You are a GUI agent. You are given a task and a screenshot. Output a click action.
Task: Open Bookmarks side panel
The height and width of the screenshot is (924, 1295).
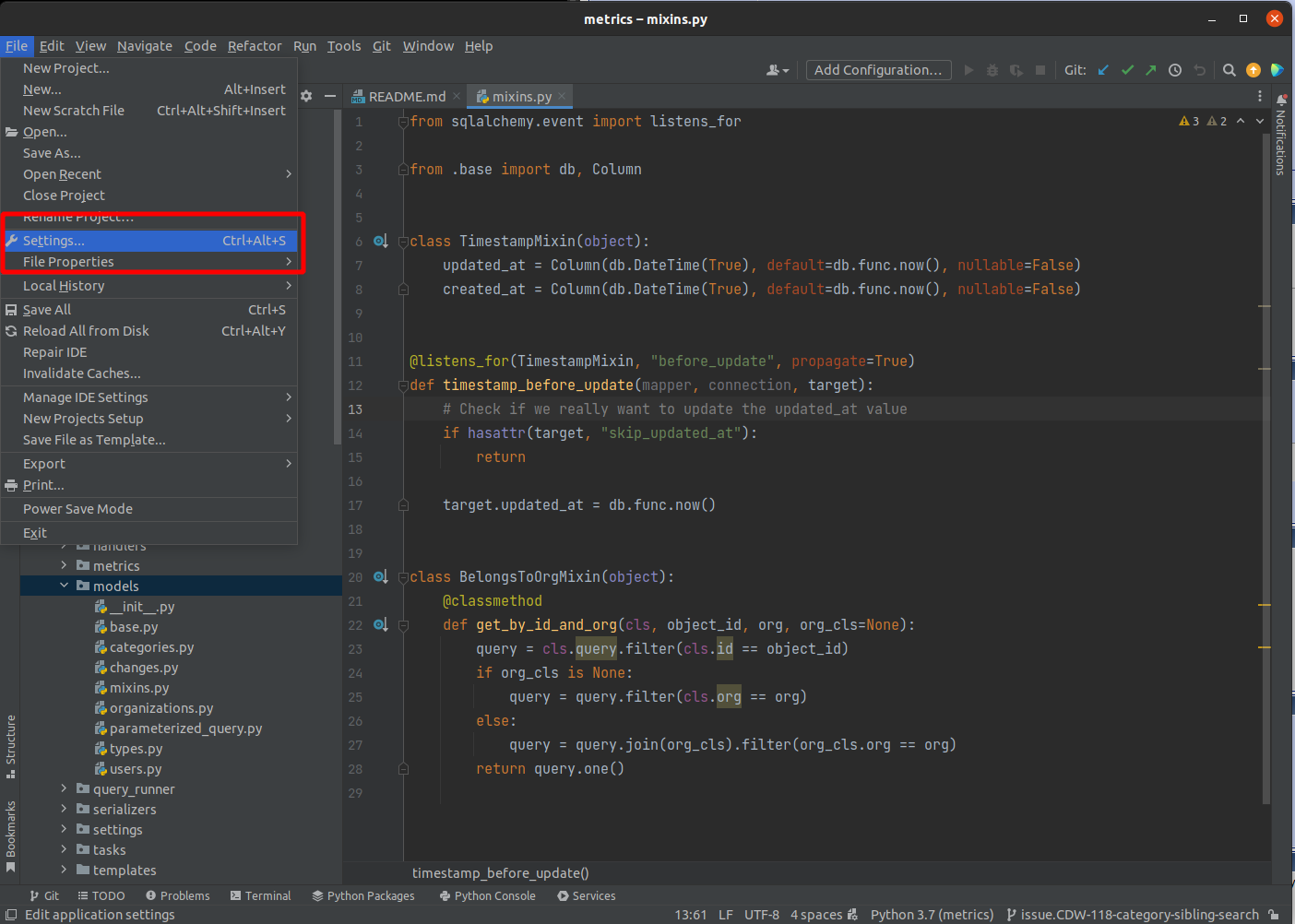point(10,835)
